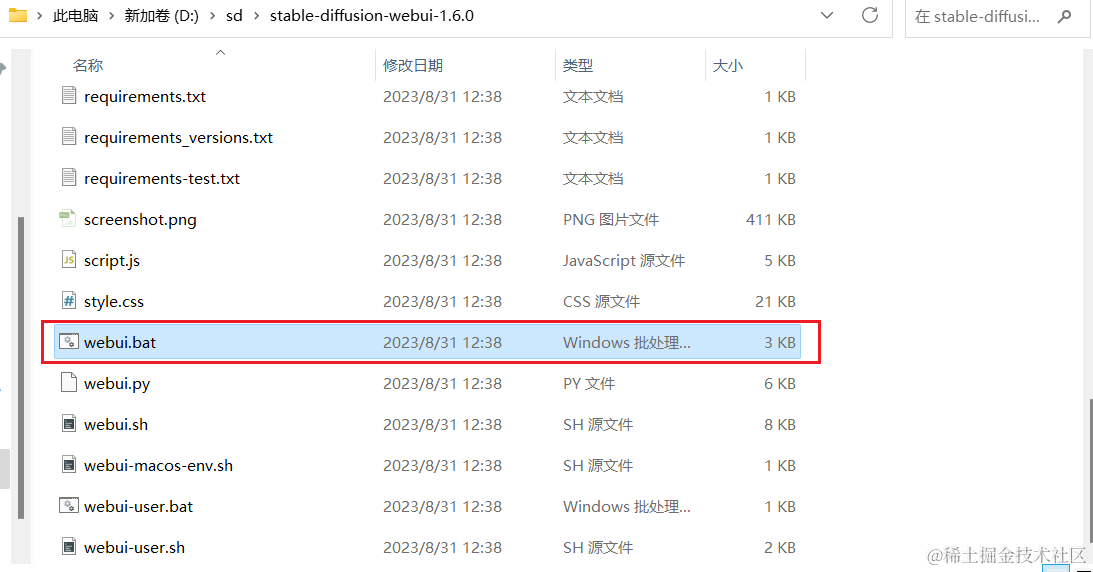Click the navigation pane scrollbar thumb
This screenshot has height=572, width=1093.
coord(21,367)
